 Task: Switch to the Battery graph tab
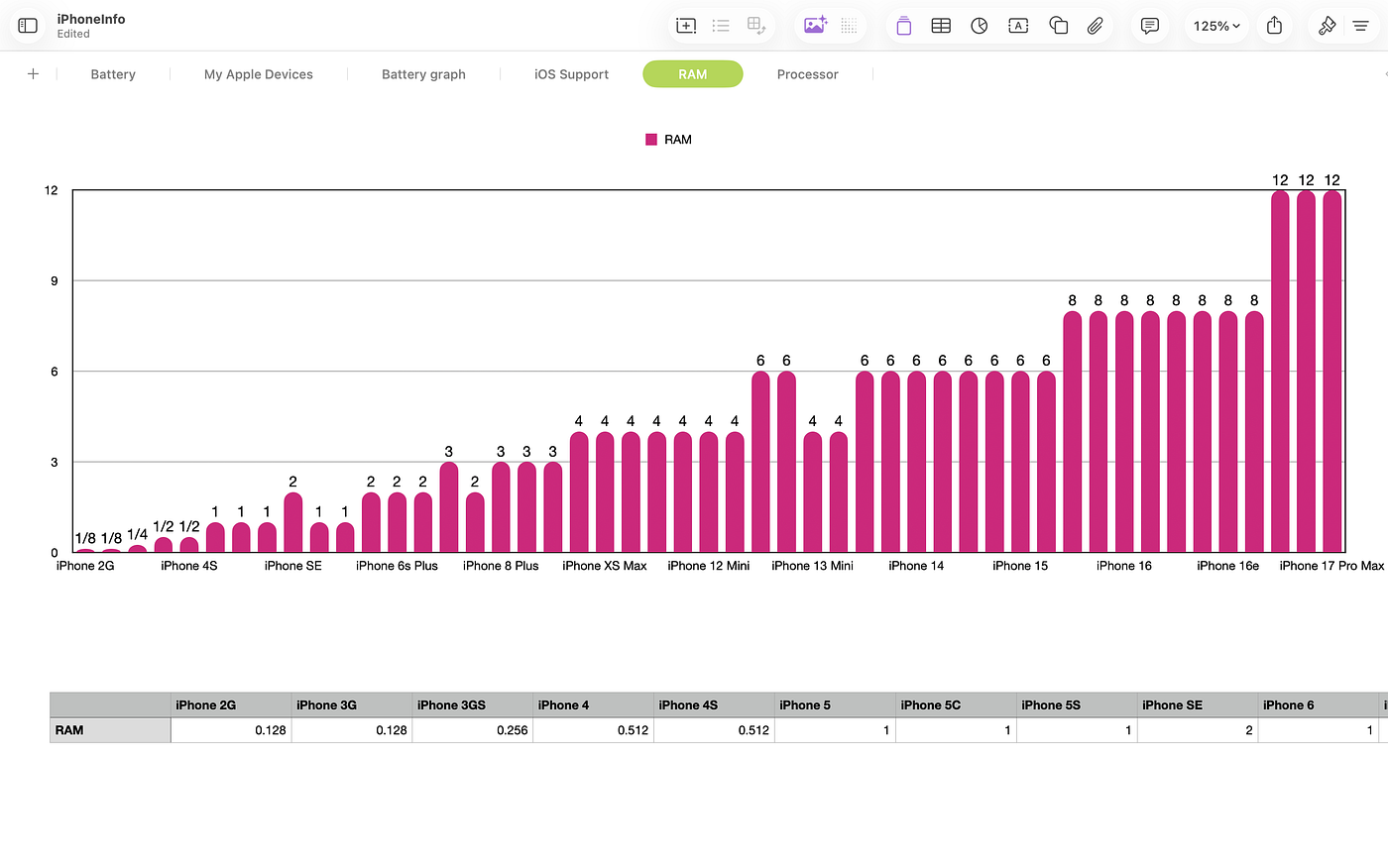tap(423, 74)
